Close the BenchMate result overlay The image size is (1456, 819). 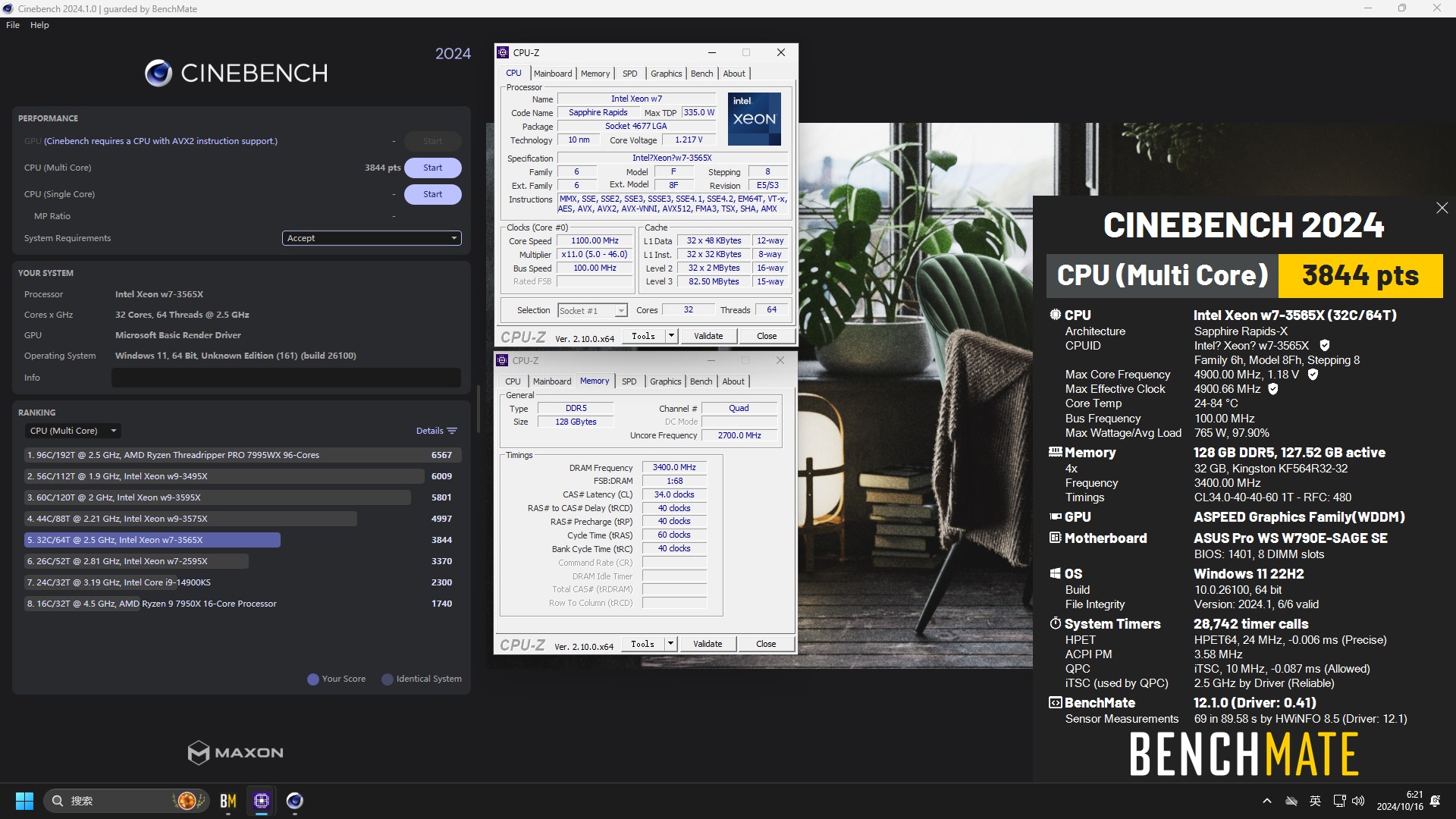point(1442,208)
